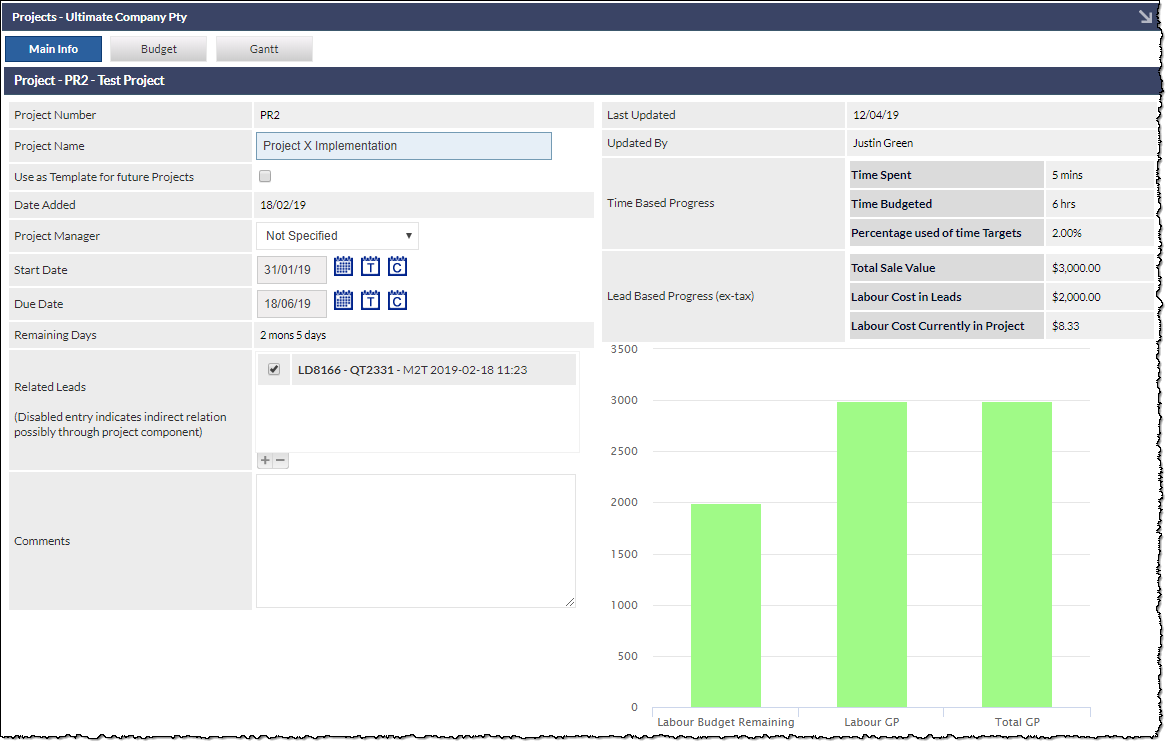Click the Due Date 'T' today icon
The height and width of the screenshot is (747, 1169).
coord(371,300)
